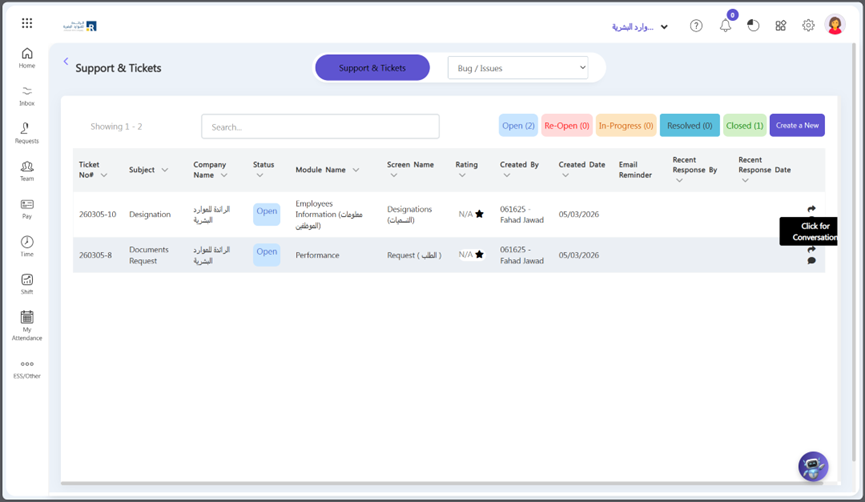Filter tickets by Resolved (0) status
This screenshot has height=502, width=865.
point(689,126)
